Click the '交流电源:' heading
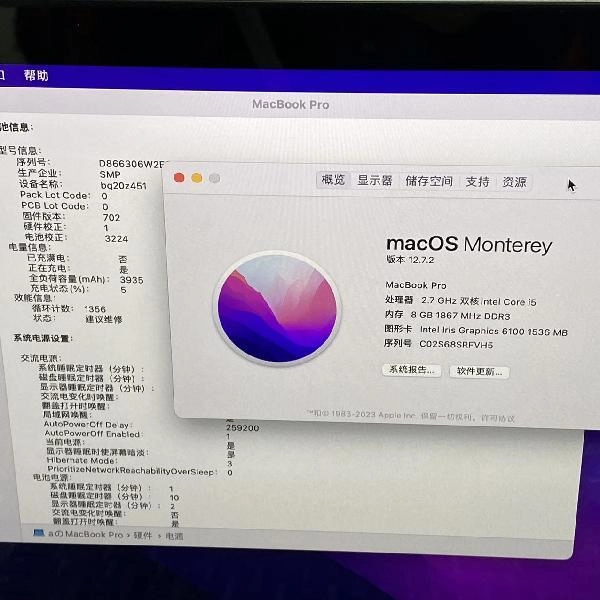The image size is (600, 600). coord(41,358)
